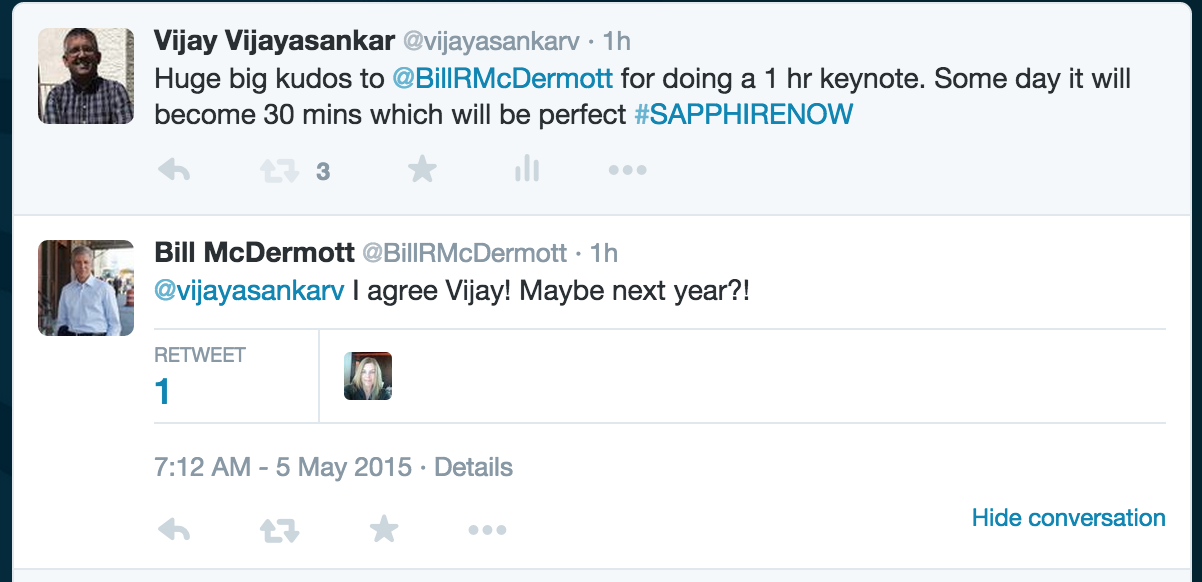
Task: Retweet Vijay's keynote kudos tweet
Action: tap(278, 171)
